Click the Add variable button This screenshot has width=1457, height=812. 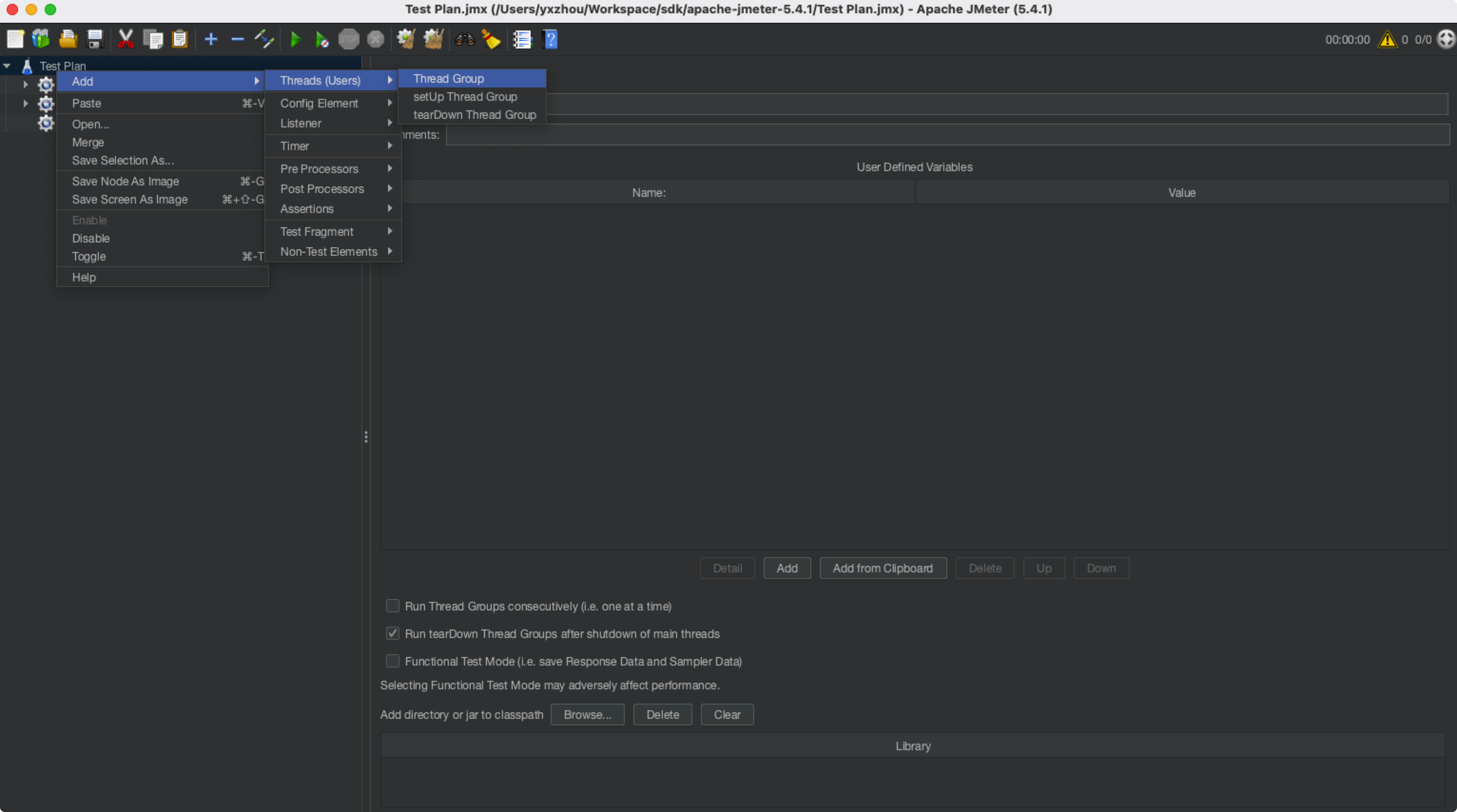pos(787,568)
